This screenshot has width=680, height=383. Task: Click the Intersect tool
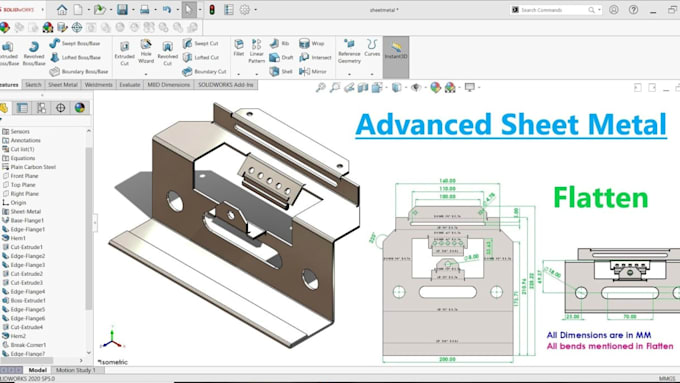315,57
